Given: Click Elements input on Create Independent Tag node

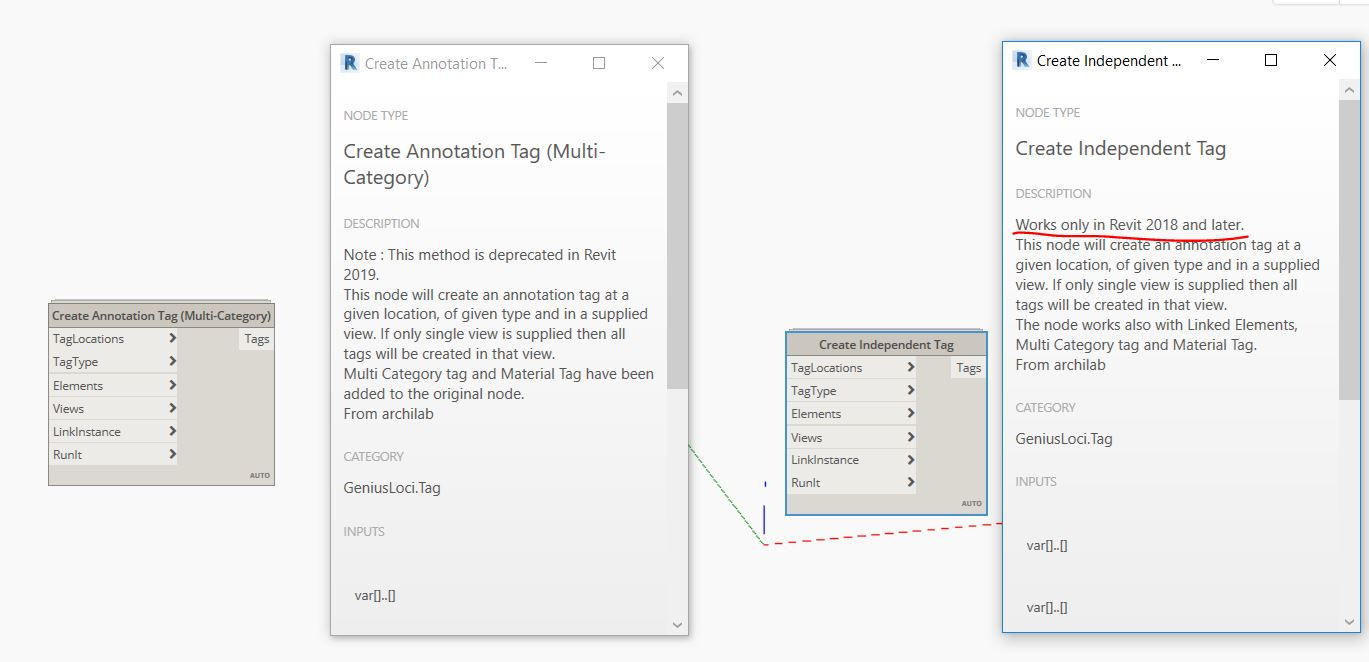Looking at the screenshot, I should 817,414.
